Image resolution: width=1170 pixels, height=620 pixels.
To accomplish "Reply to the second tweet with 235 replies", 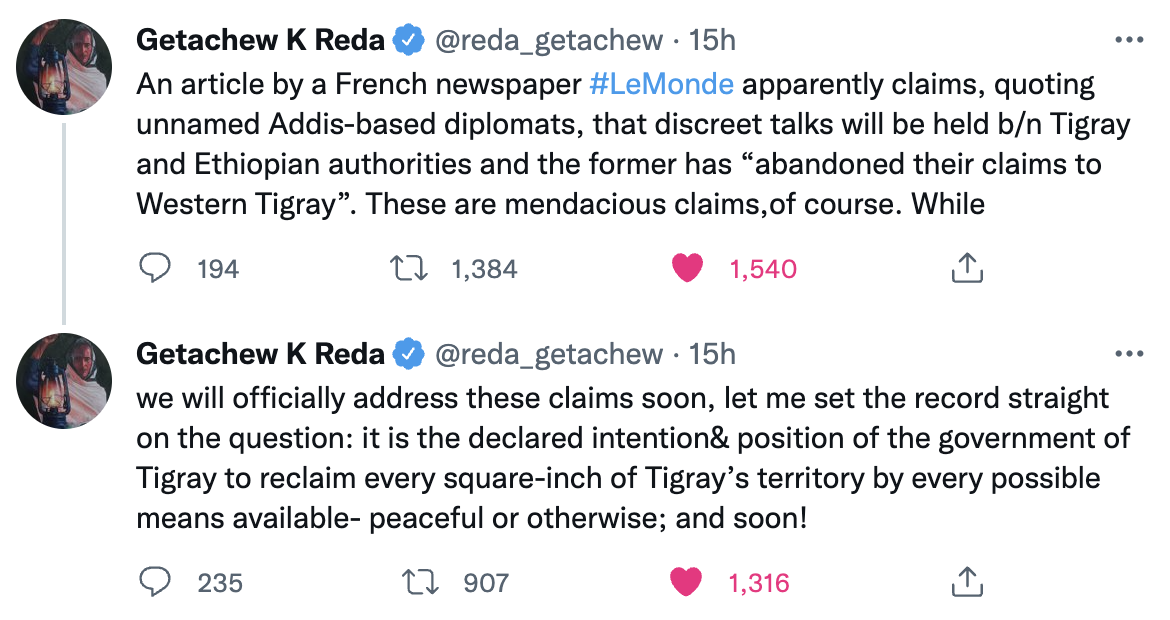I will coord(154,582).
